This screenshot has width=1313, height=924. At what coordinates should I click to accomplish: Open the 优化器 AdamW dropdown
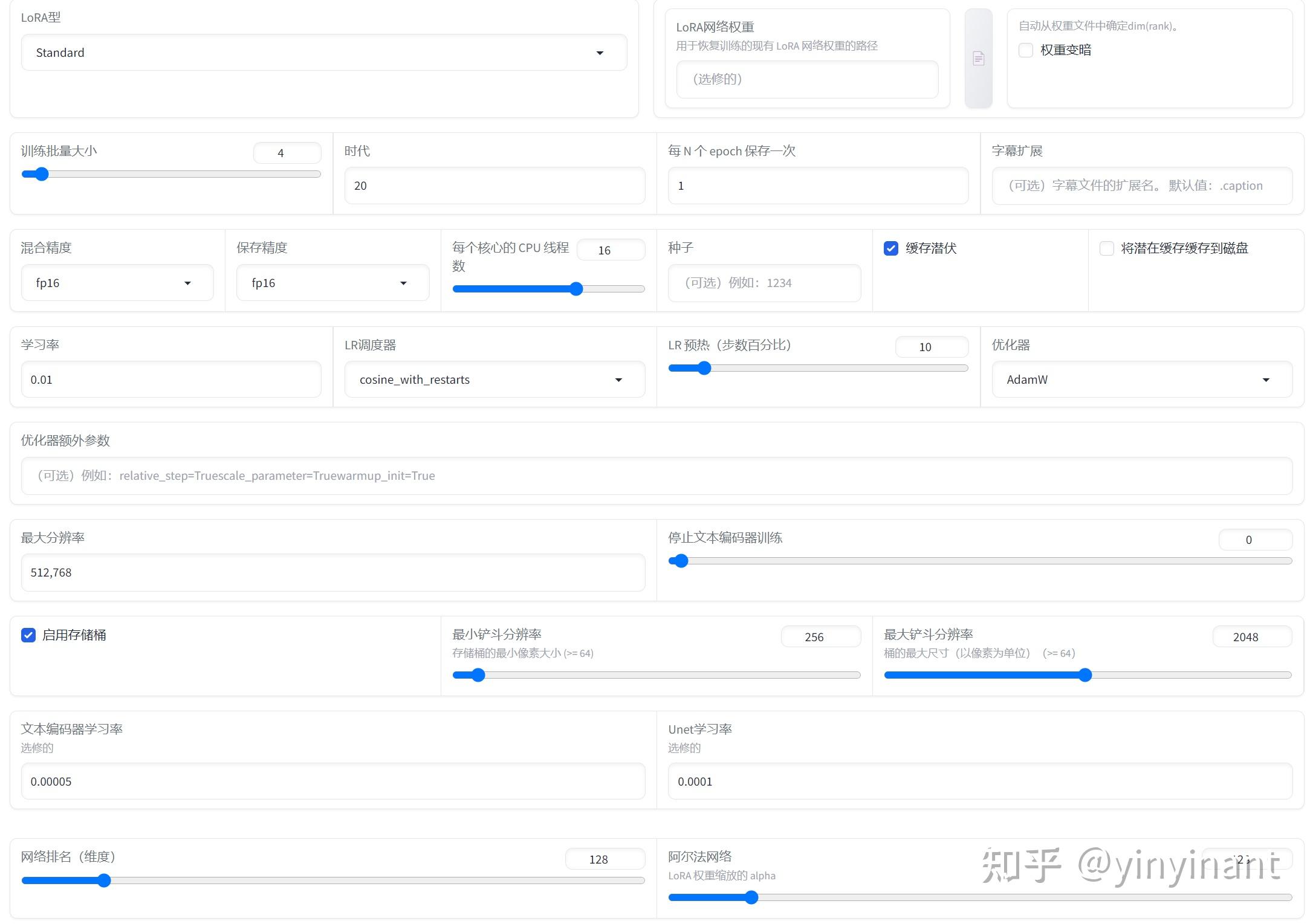point(1142,380)
